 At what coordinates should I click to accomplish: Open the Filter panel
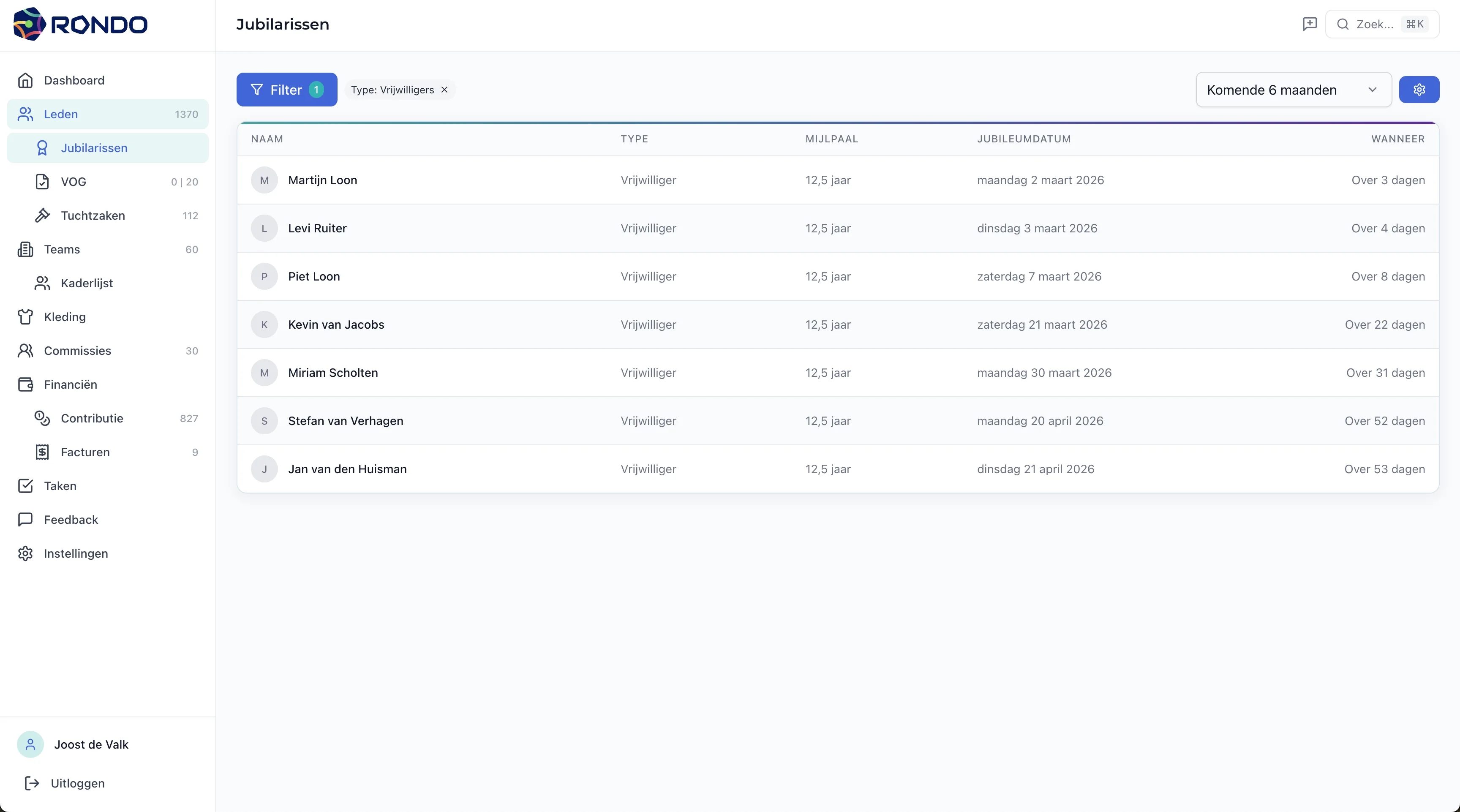point(287,90)
